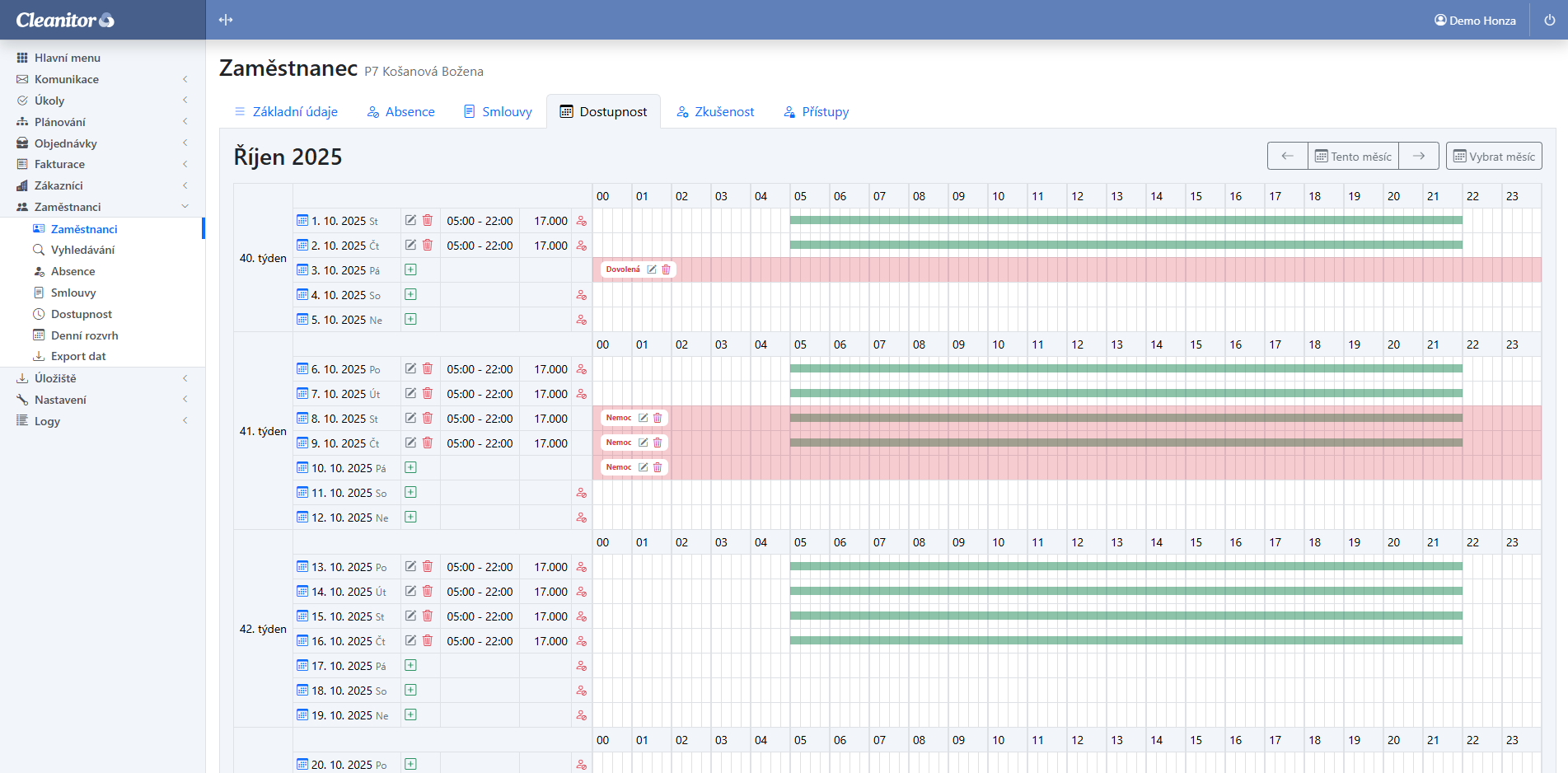Click the power logout icon
Screen dimensions: 1568x773
coord(1549,20)
